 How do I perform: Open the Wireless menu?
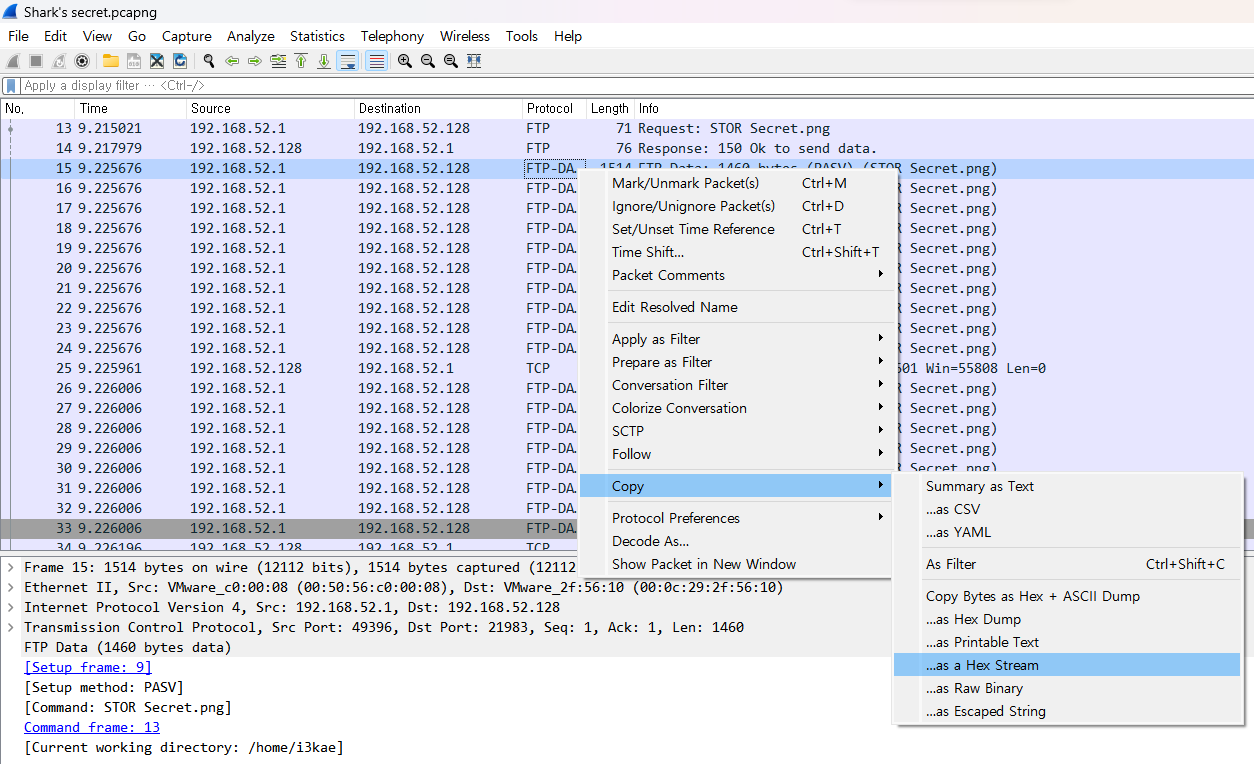(x=465, y=36)
